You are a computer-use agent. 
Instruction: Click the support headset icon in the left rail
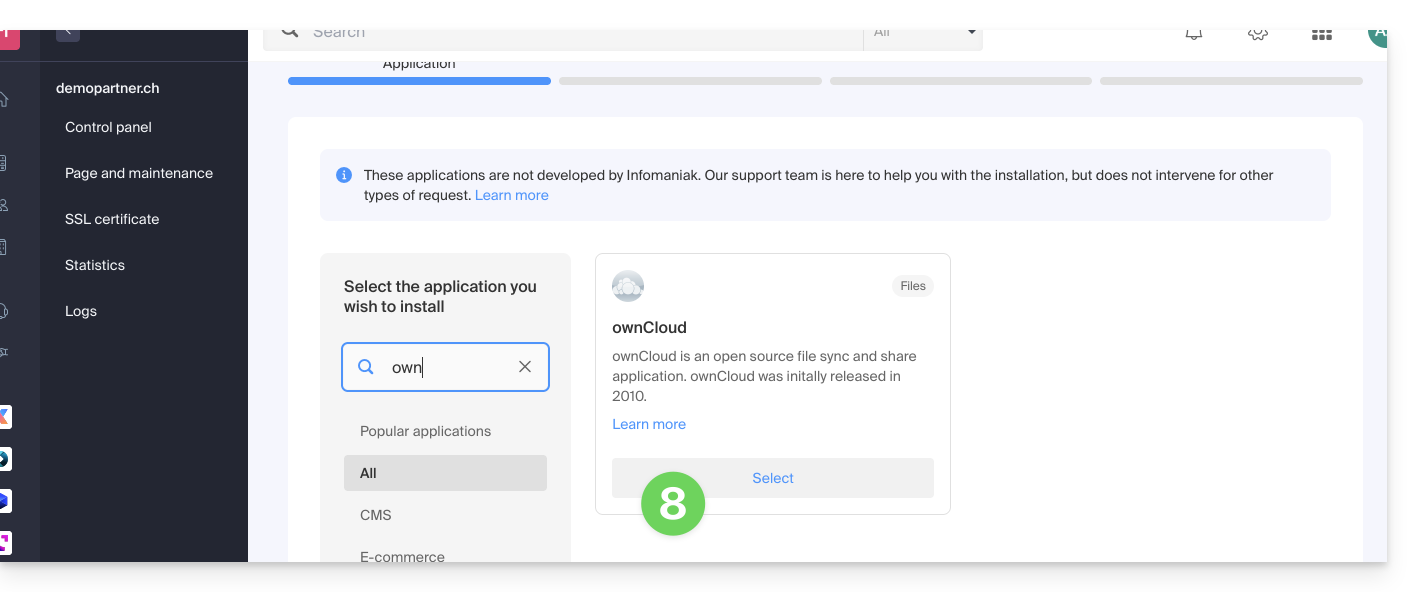tap(4, 311)
